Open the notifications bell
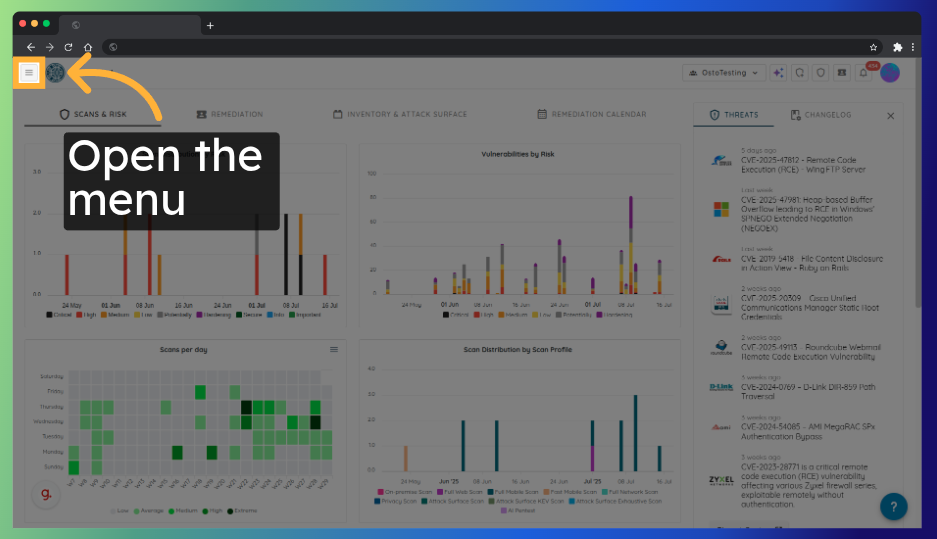 tap(864, 73)
